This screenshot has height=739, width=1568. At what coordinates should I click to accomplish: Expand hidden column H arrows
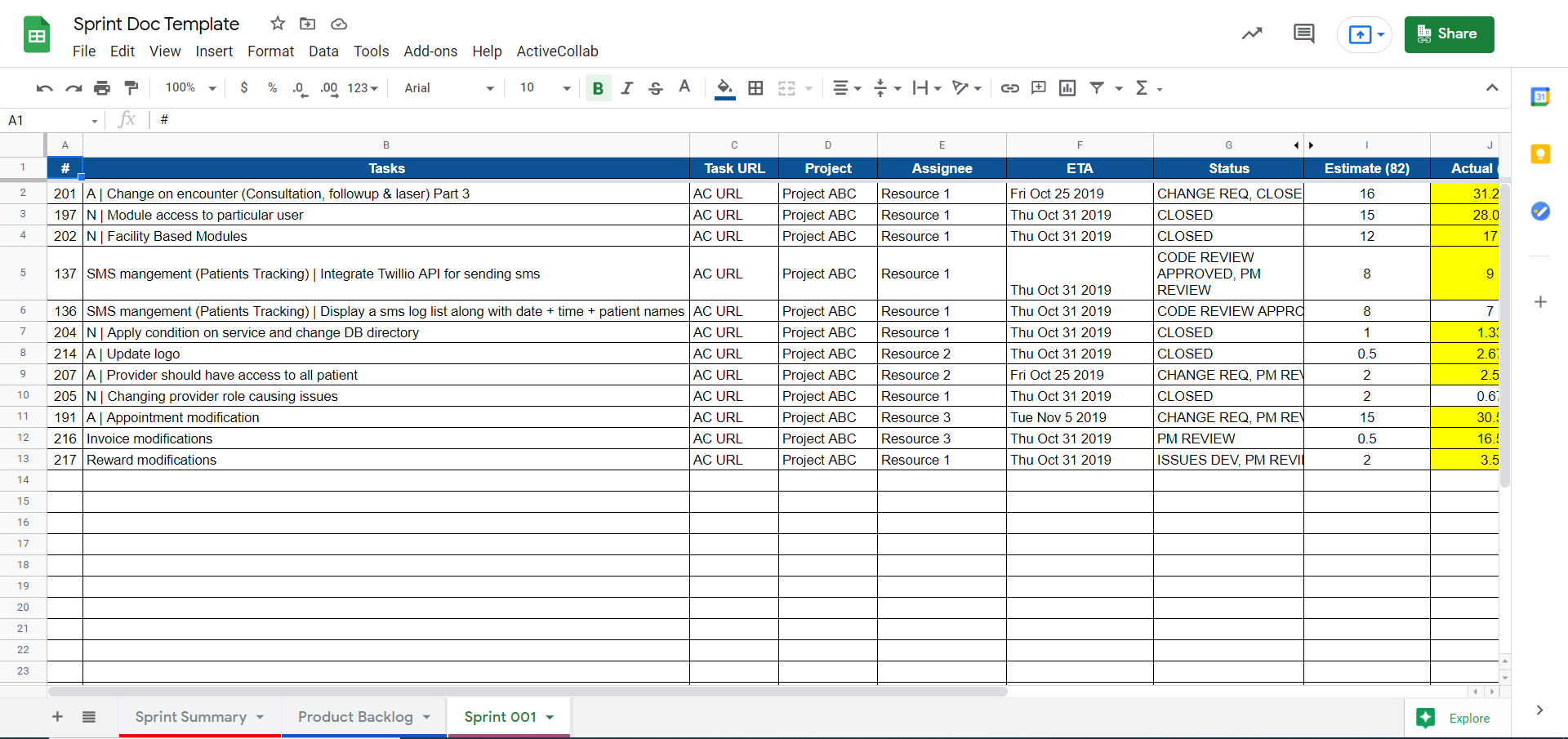pos(1303,145)
